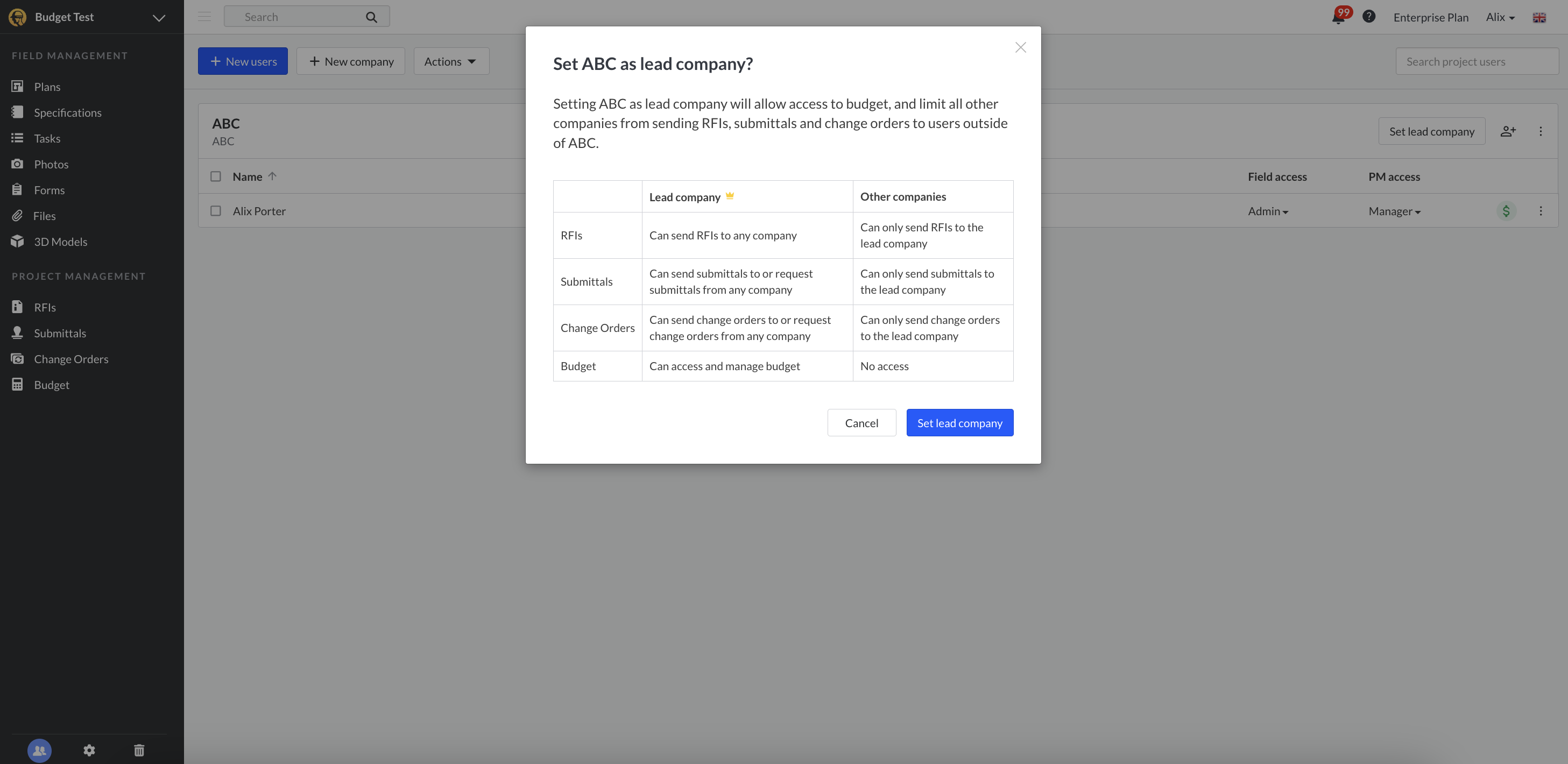Open the project users icon in sidebar footer
Image resolution: width=1568 pixels, height=764 pixels.
coord(40,750)
